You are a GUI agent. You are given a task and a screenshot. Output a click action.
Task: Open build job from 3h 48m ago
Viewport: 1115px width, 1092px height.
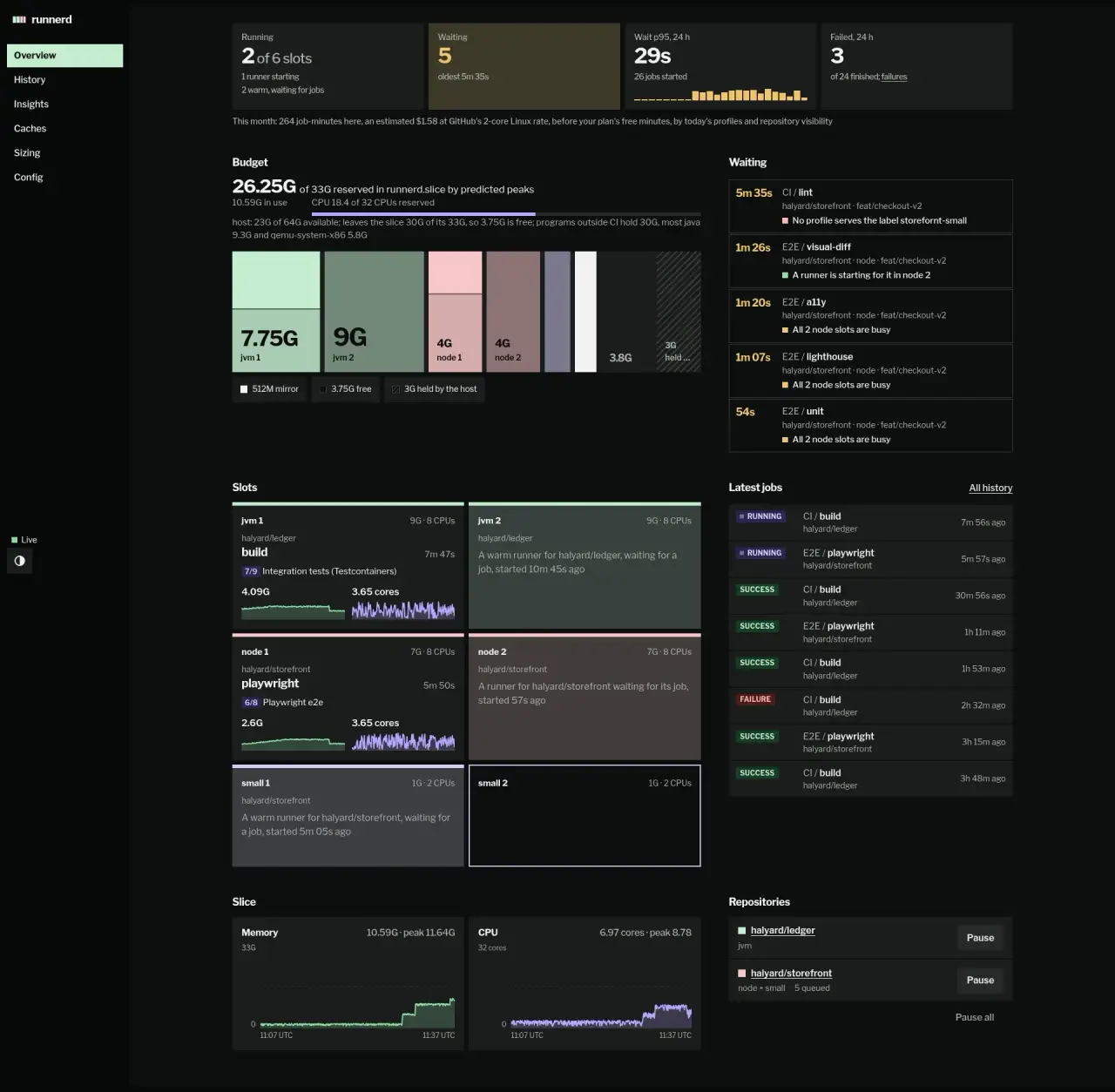coord(870,779)
